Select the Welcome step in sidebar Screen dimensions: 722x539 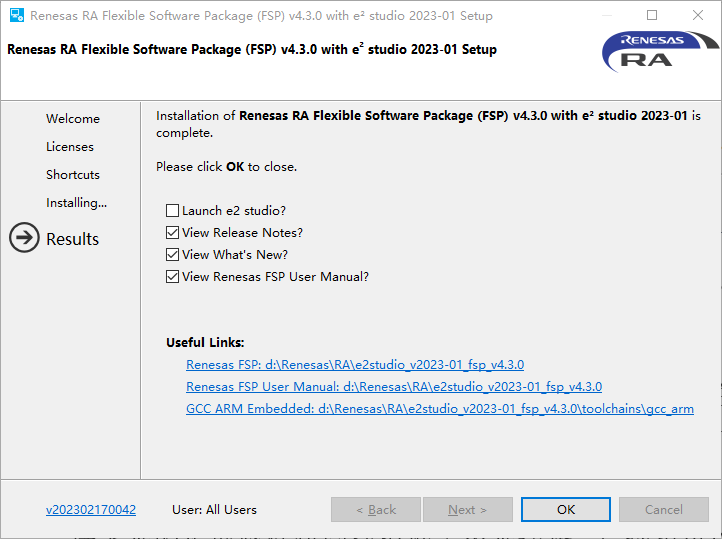click(x=73, y=119)
